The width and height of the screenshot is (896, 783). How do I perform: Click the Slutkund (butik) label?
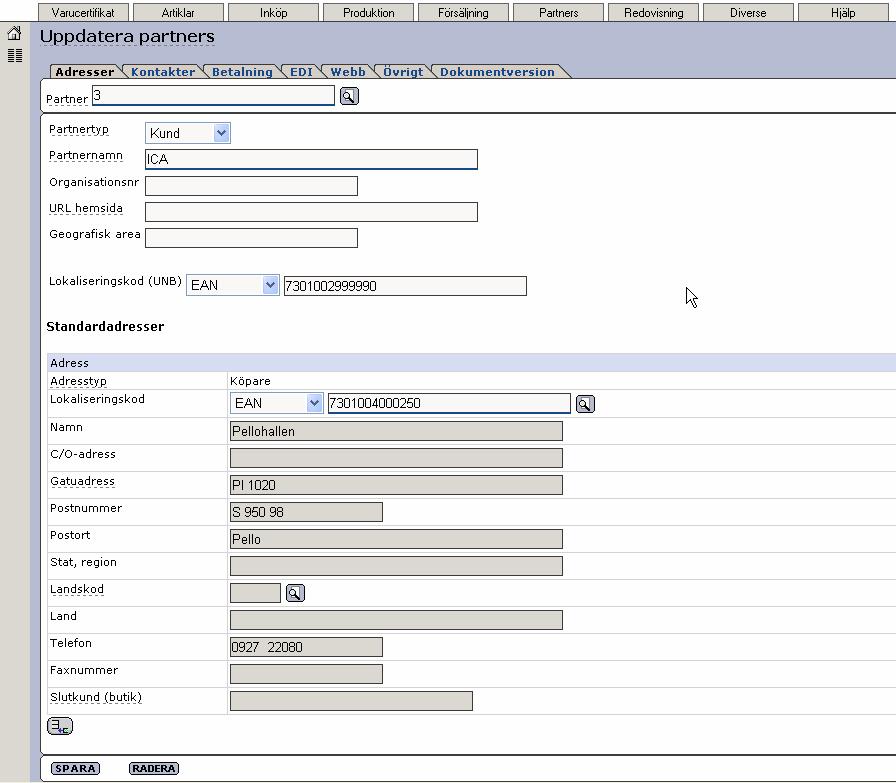(96, 697)
